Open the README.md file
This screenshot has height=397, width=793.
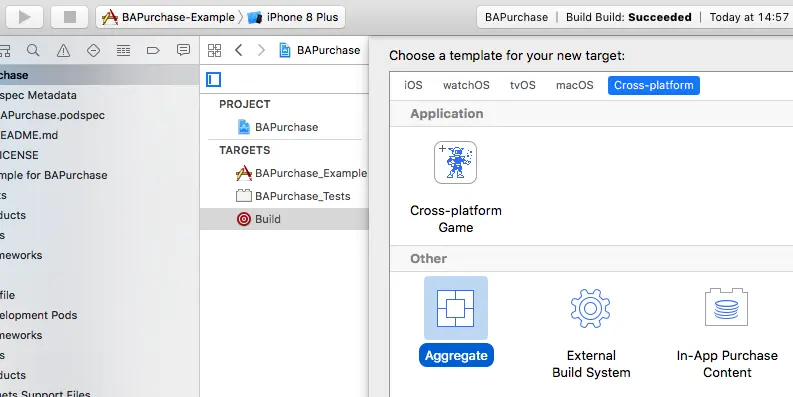point(29,135)
